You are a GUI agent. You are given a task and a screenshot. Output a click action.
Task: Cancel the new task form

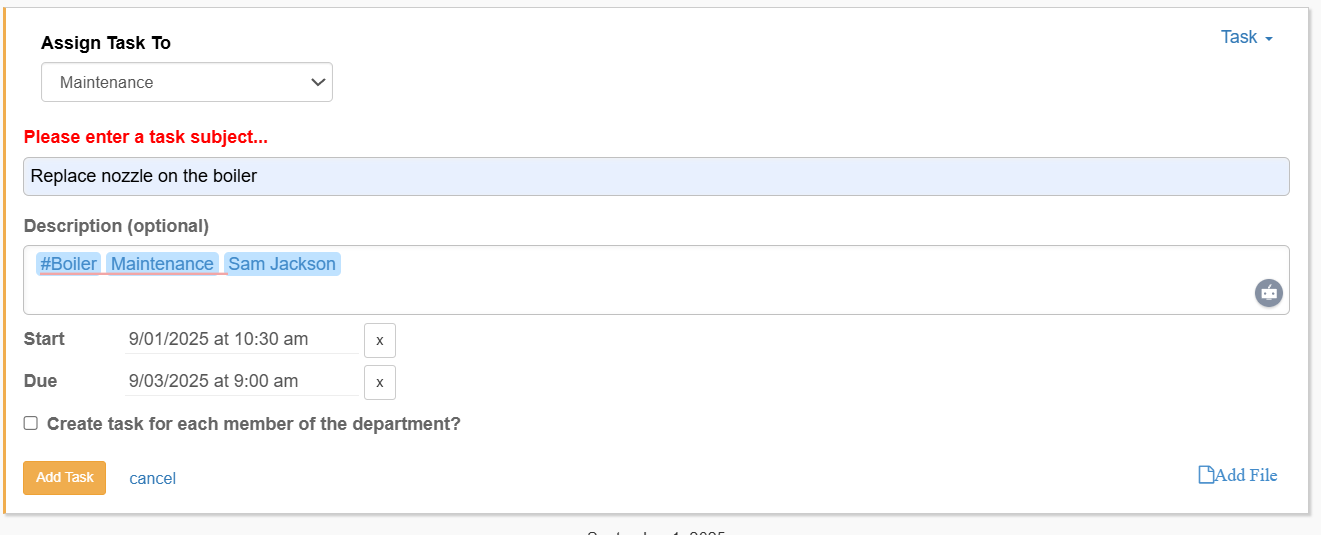pos(153,478)
